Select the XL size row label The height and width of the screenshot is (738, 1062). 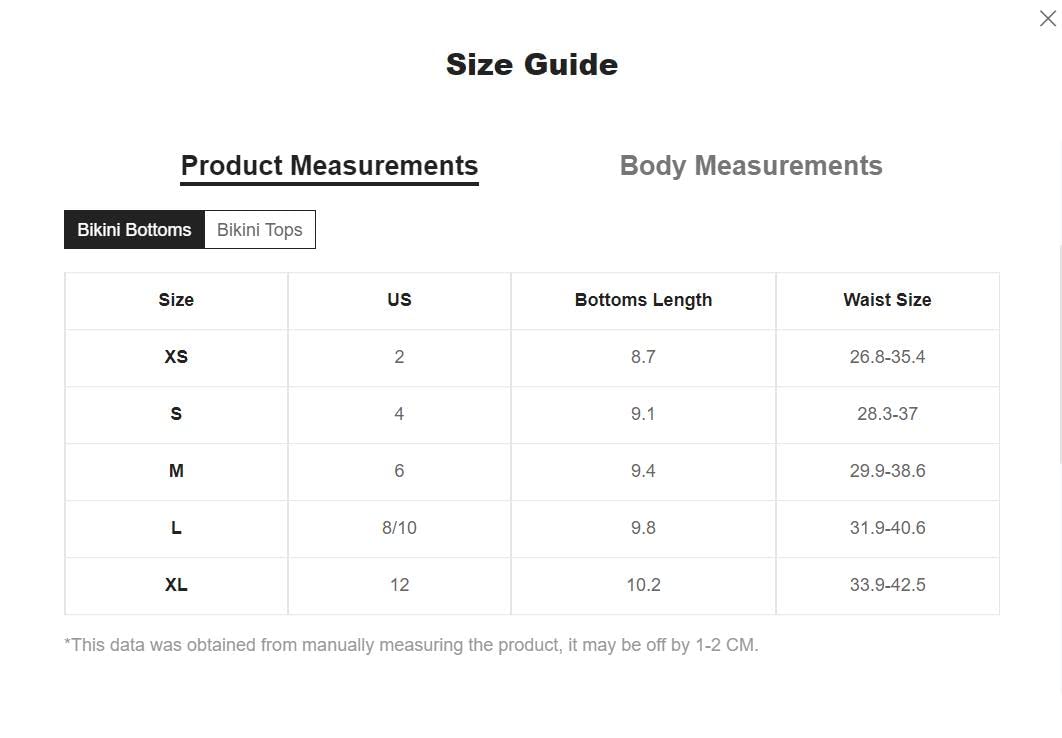click(x=176, y=585)
